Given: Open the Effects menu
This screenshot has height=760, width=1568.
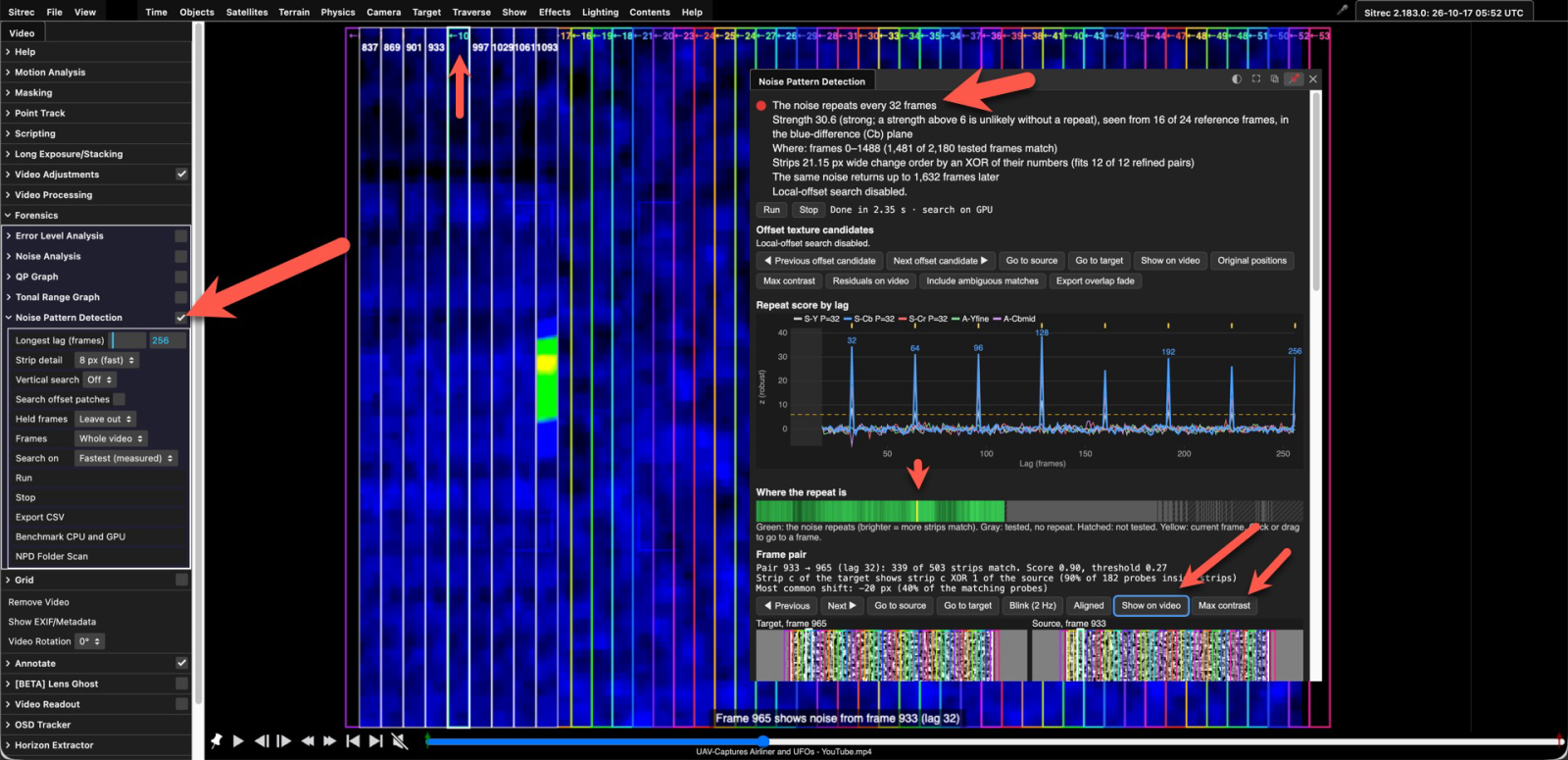Looking at the screenshot, I should (x=555, y=12).
